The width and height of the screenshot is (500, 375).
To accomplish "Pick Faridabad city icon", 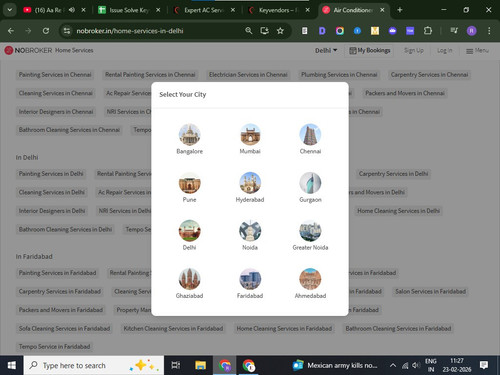I will pyautogui.click(x=250, y=279).
